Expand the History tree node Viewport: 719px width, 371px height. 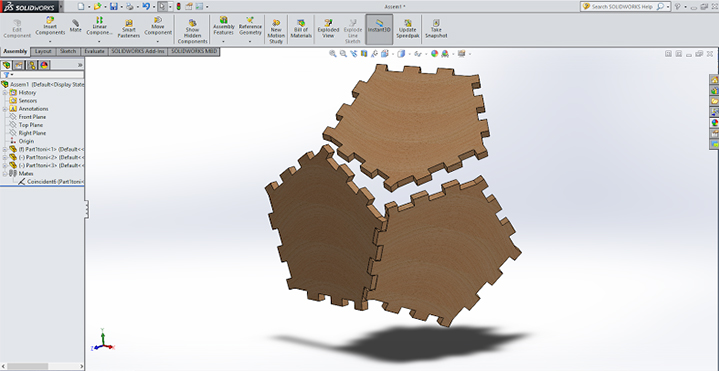tap(5, 93)
